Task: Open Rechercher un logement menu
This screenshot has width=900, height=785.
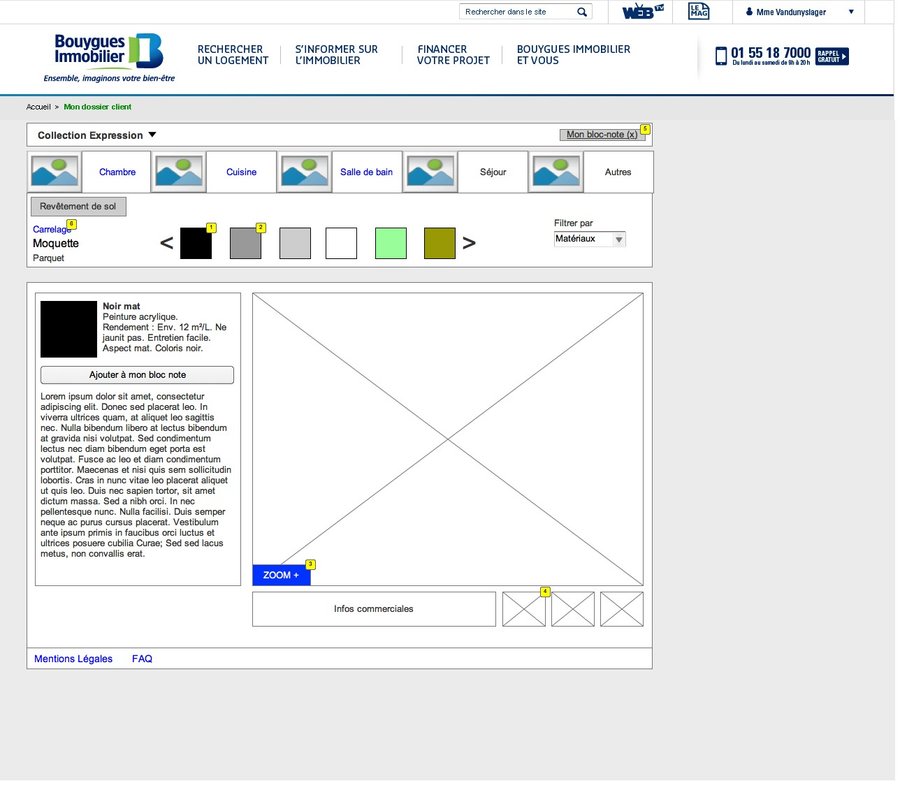Action: click(232, 55)
